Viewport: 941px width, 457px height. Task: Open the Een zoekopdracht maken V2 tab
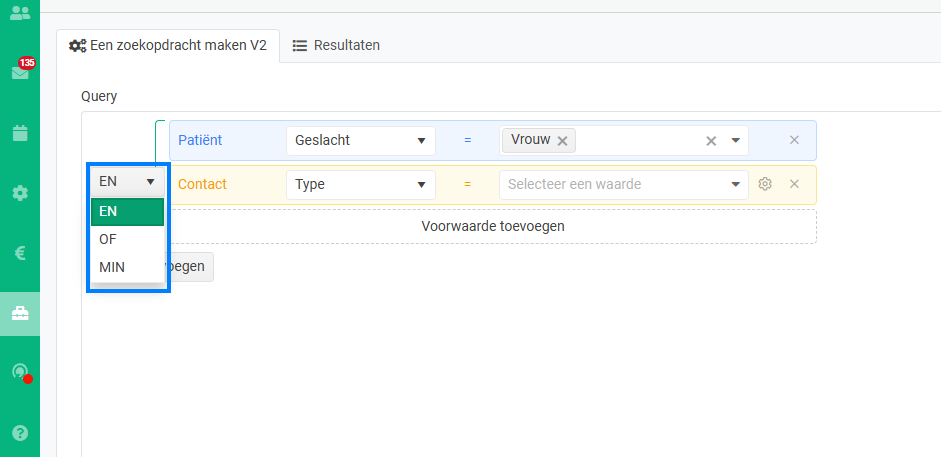click(168, 45)
